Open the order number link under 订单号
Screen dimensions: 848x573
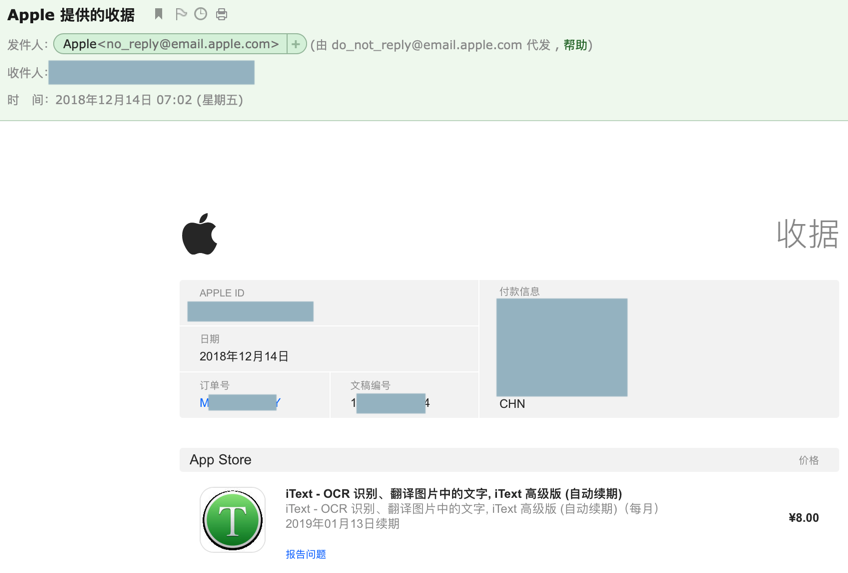pyautogui.click(x=240, y=403)
